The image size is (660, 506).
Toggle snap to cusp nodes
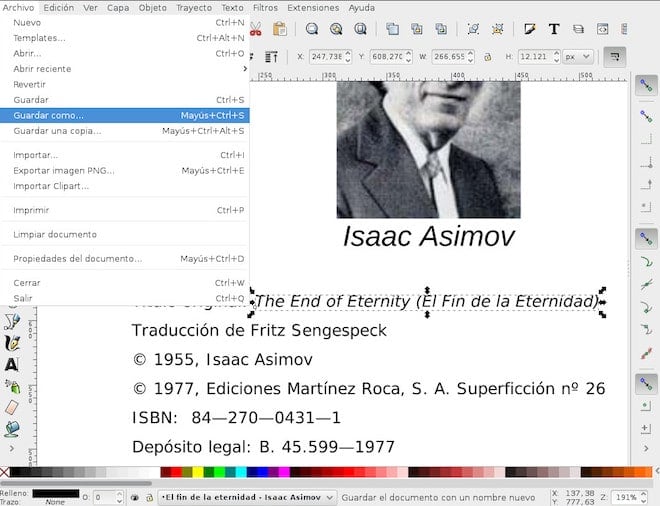tap(646, 307)
